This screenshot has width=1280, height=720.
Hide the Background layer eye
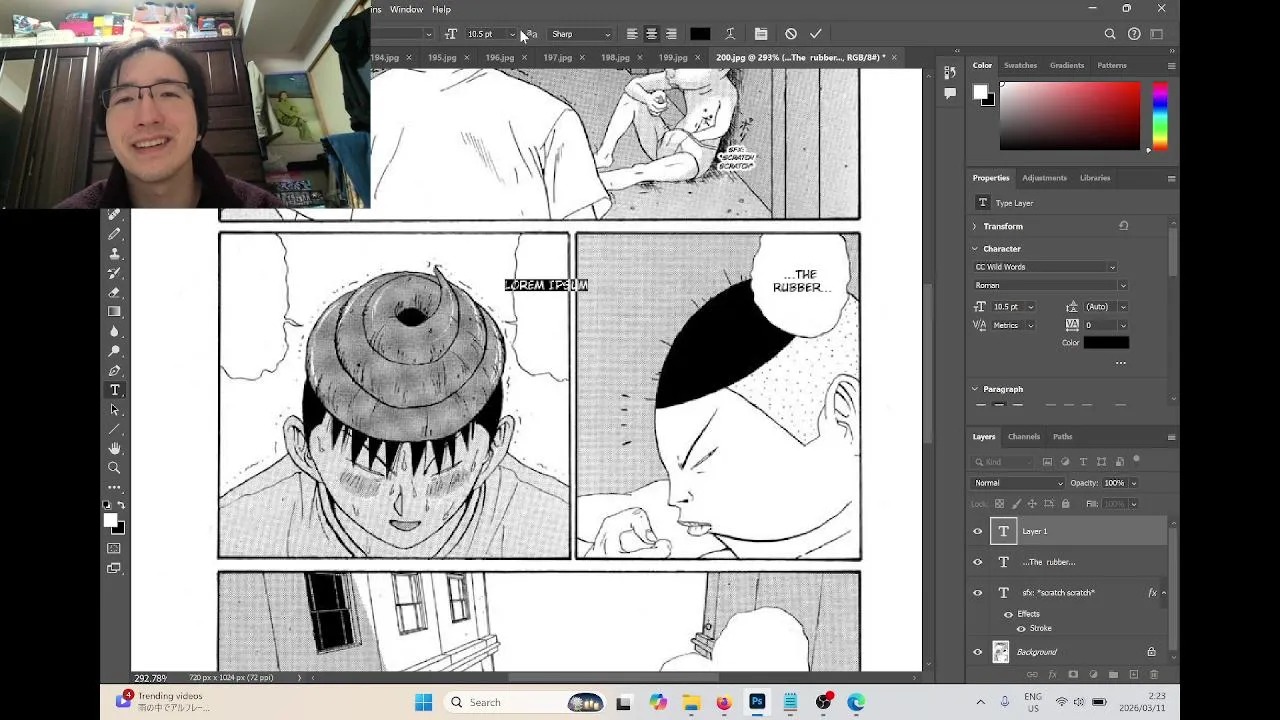coord(978,652)
